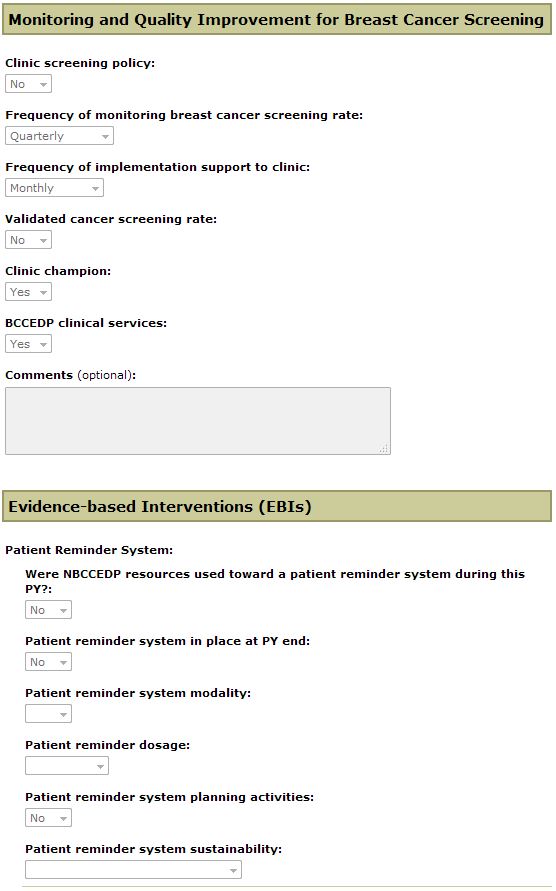The width and height of the screenshot is (556, 891).
Task: Click inside the optional Comments text area
Action: tap(198, 421)
